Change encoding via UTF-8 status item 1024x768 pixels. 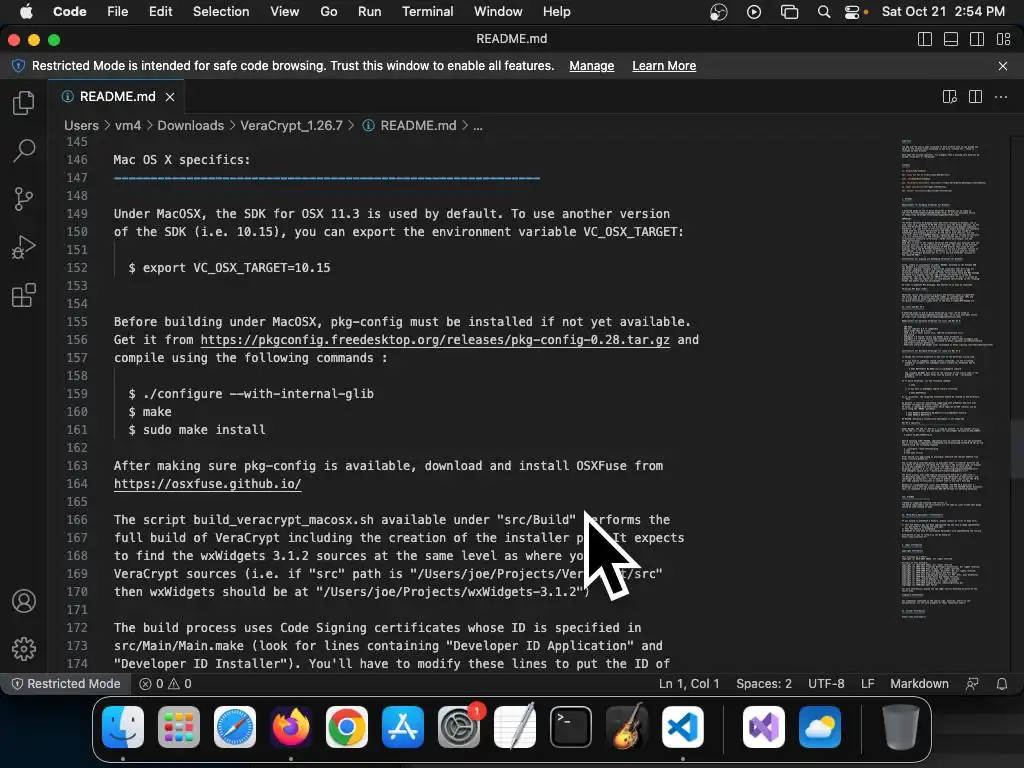[826, 684]
